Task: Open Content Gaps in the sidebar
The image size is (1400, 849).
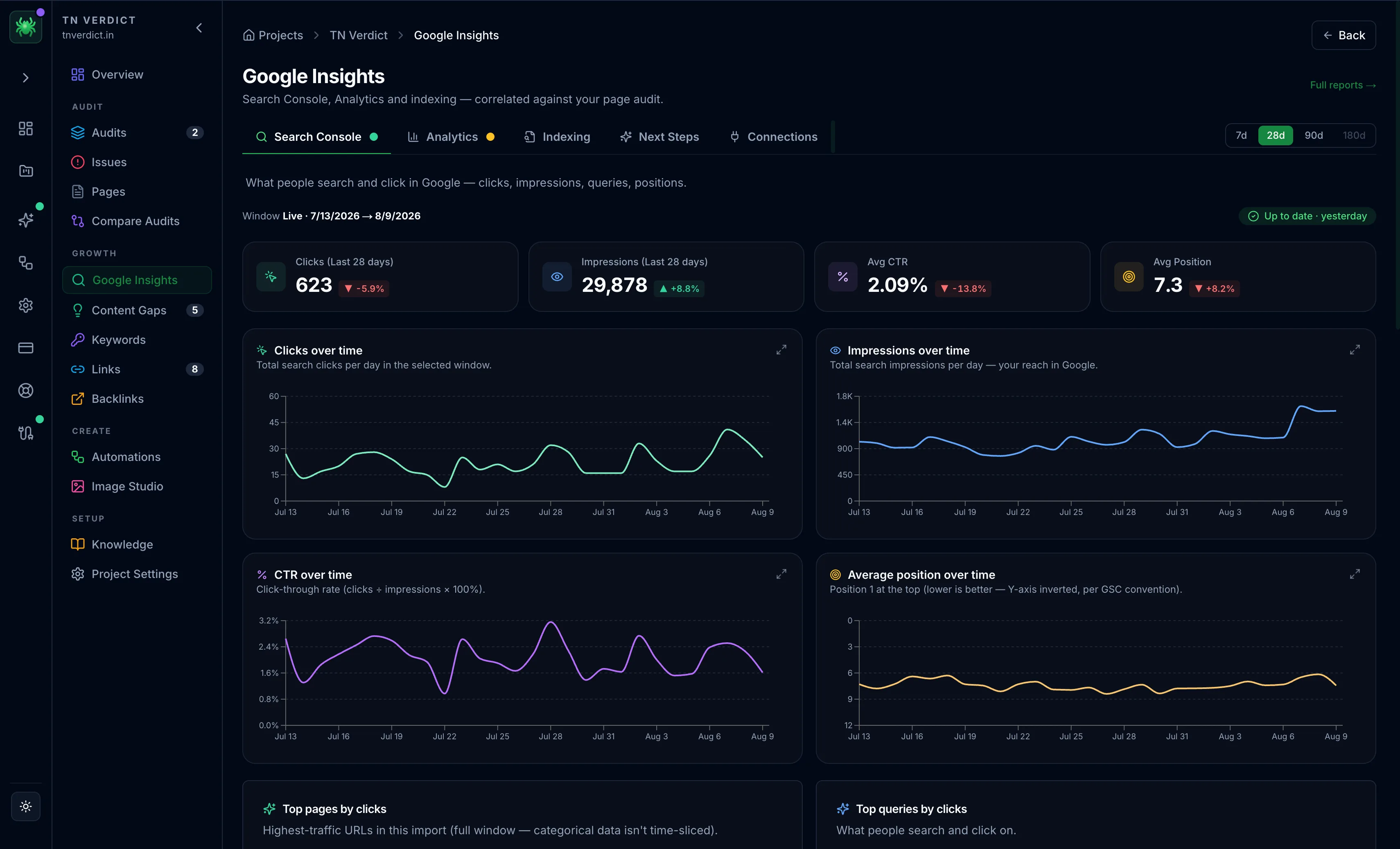Action: pyautogui.click(x=137, y=310)
